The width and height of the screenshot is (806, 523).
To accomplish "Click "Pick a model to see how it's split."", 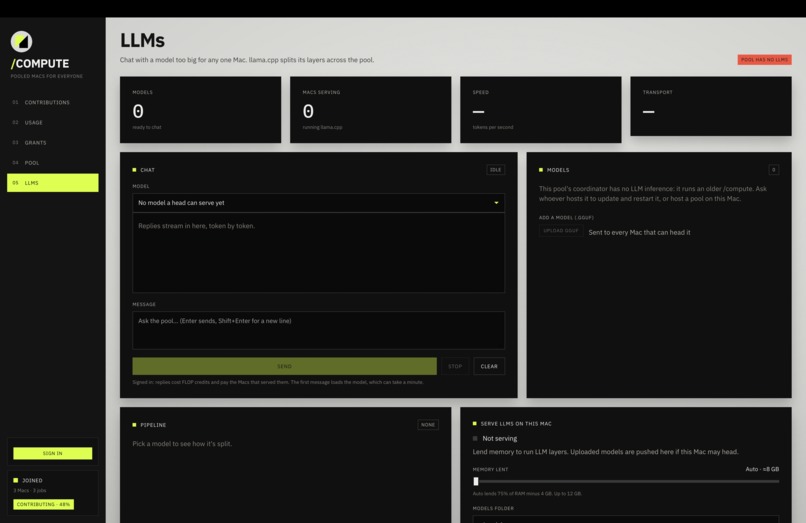I will 182,444.
